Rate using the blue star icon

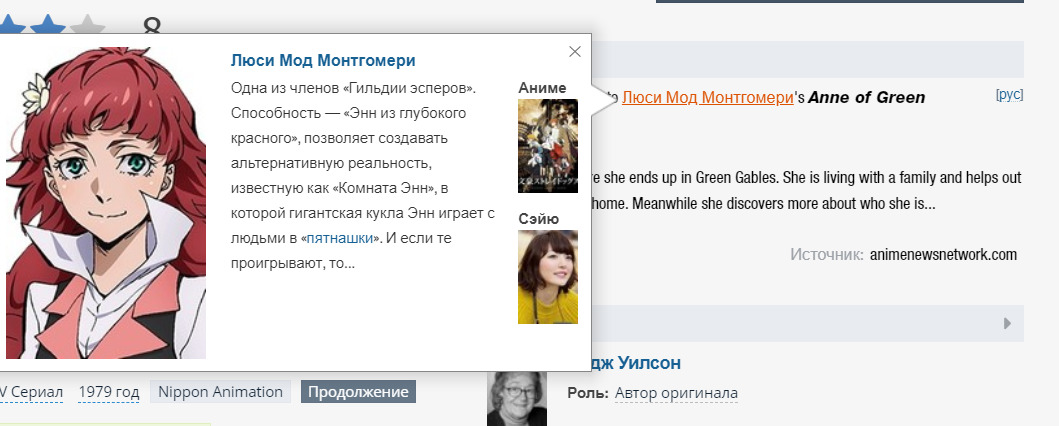[45, 22]
